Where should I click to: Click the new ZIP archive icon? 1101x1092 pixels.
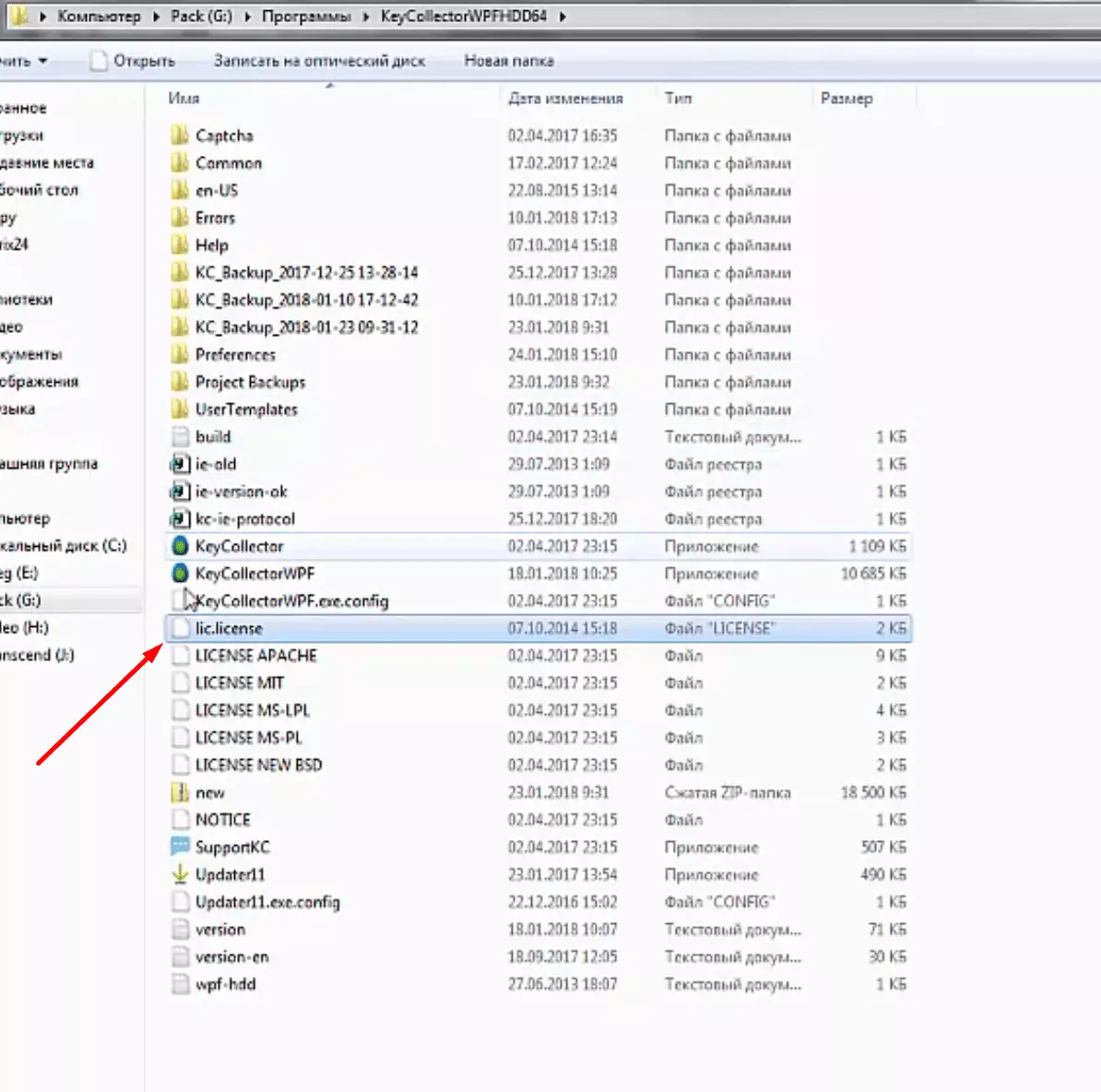(x=180, y=793)
